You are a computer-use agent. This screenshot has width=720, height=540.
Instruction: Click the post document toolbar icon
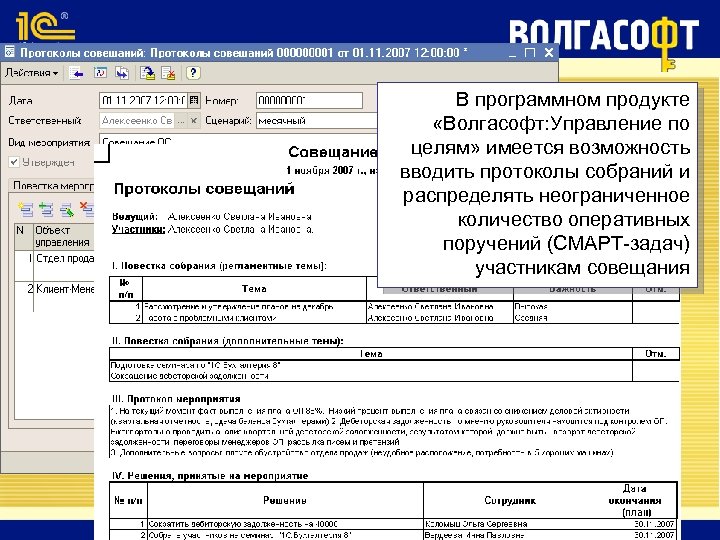point(148,73)
